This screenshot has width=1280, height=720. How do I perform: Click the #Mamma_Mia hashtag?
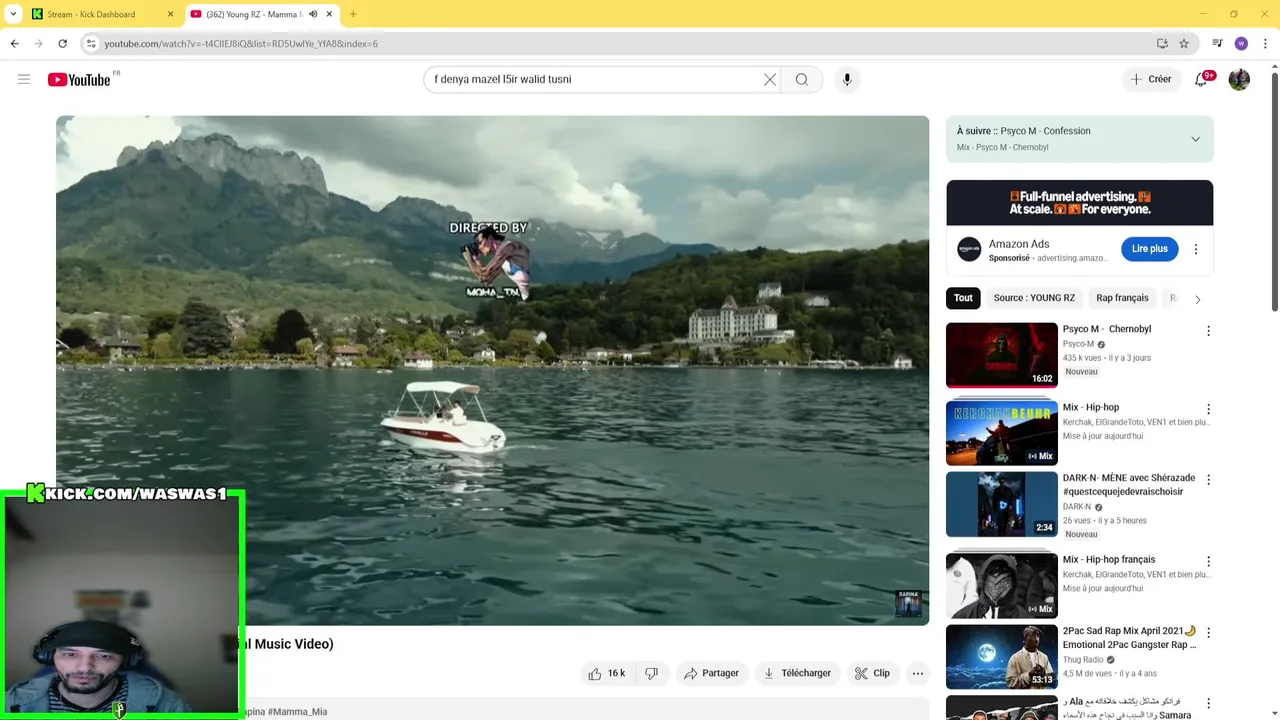pyautogui.click(x=297, y=712)
